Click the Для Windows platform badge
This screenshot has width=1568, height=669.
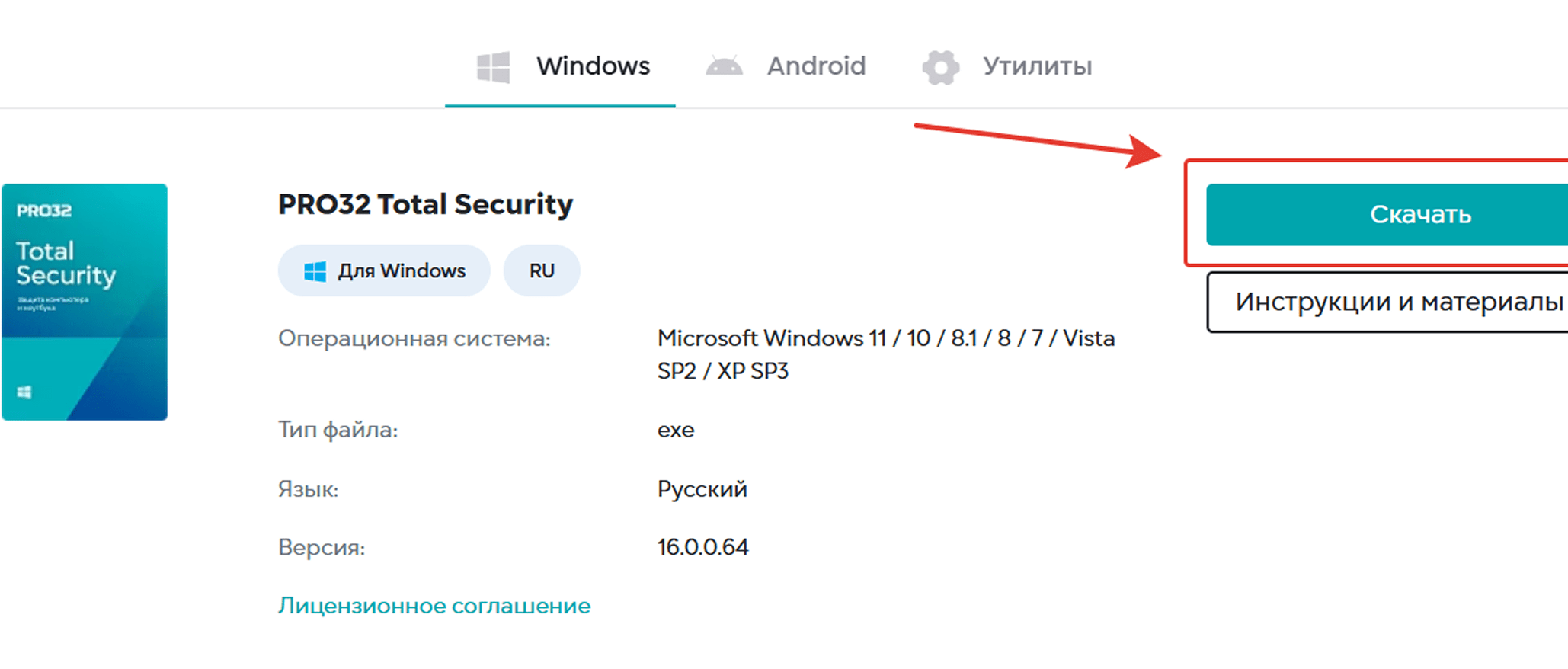[x=383, y=270]
